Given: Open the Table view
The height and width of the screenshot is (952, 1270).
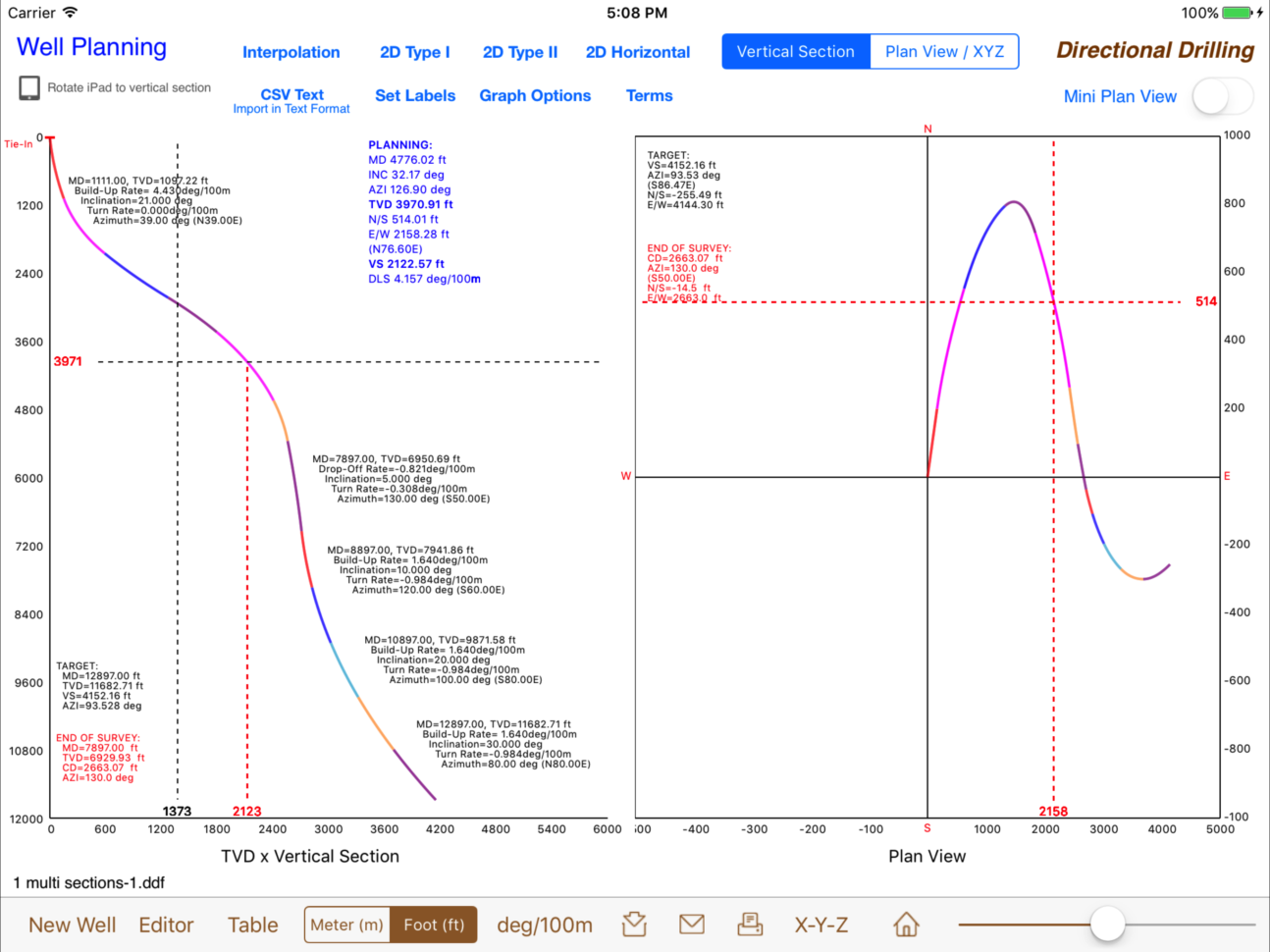Looking at the screenshot, I should pos(252,924).
